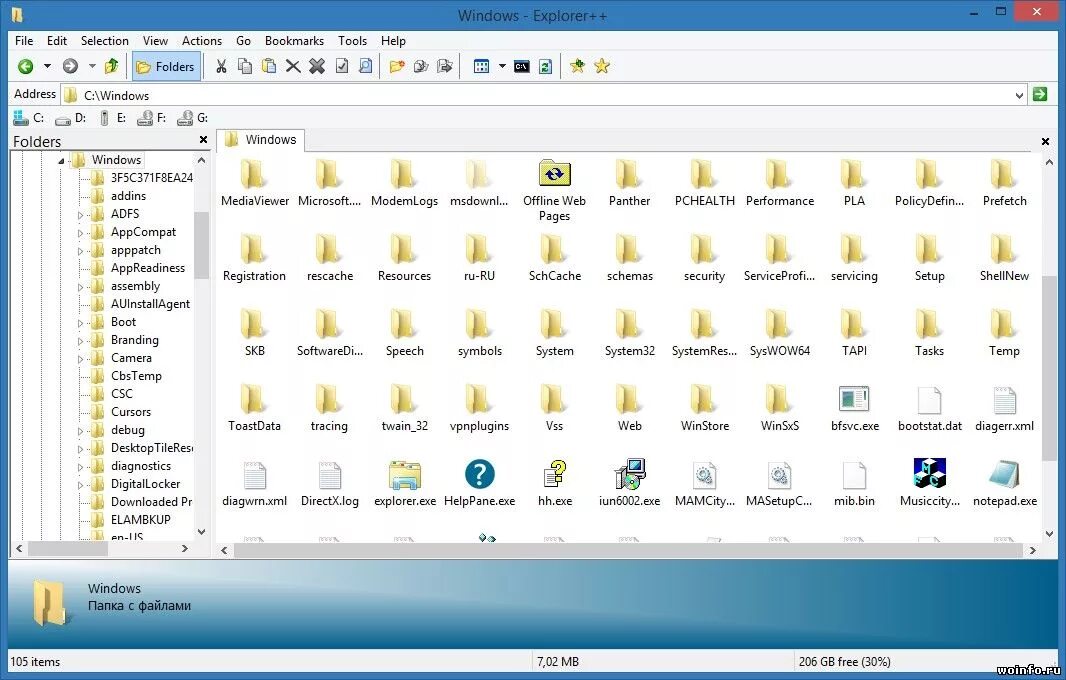Image resolution: width=1066 pixels, height=680 pixels.
Task: Click the bold X permanent delete icon
Action: click(x=317, y=66)
